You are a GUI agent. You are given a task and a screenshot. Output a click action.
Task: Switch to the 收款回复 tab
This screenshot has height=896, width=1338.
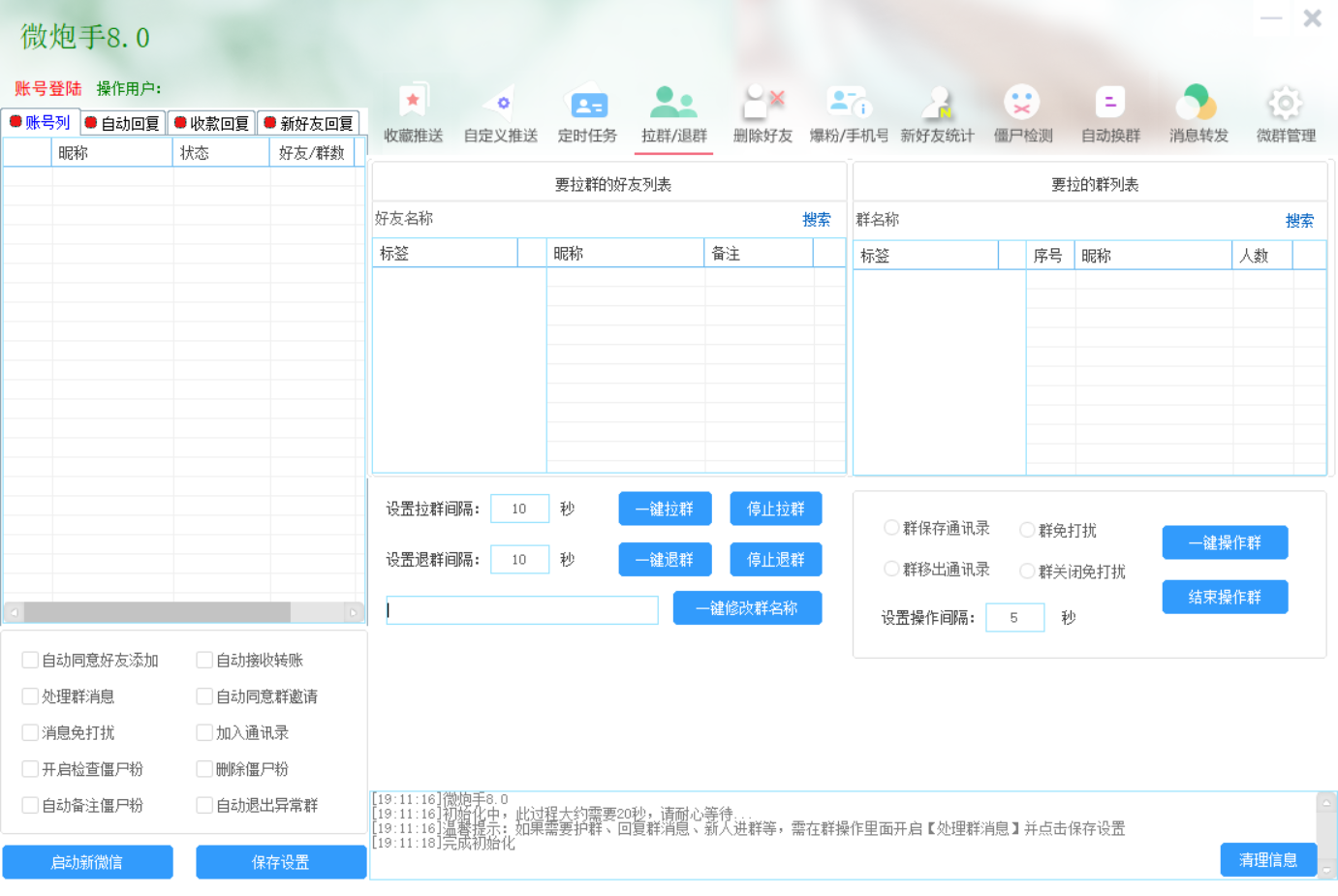[x=211, y=123]
